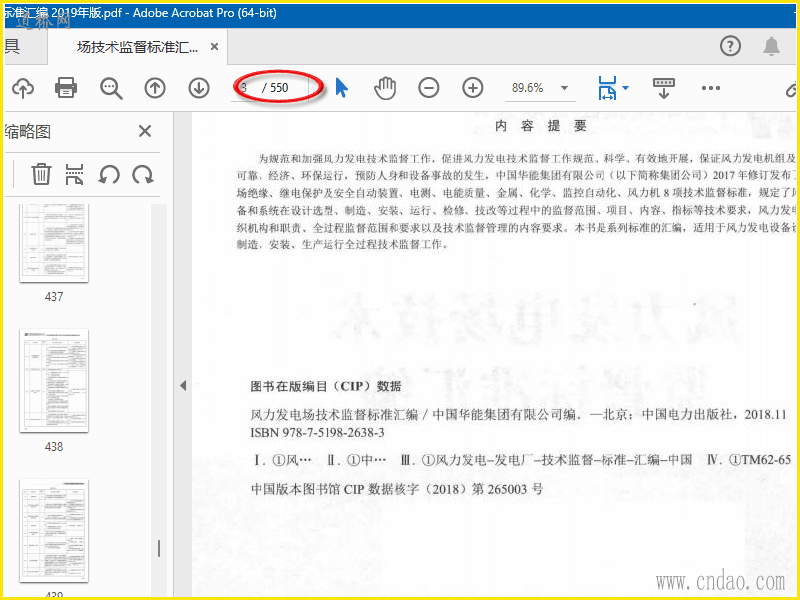The height and width of the screenshot is (600, 800).
Task: Click the 图书在版编目（CIP）数据 heading
Action: (x=326, y=387)
